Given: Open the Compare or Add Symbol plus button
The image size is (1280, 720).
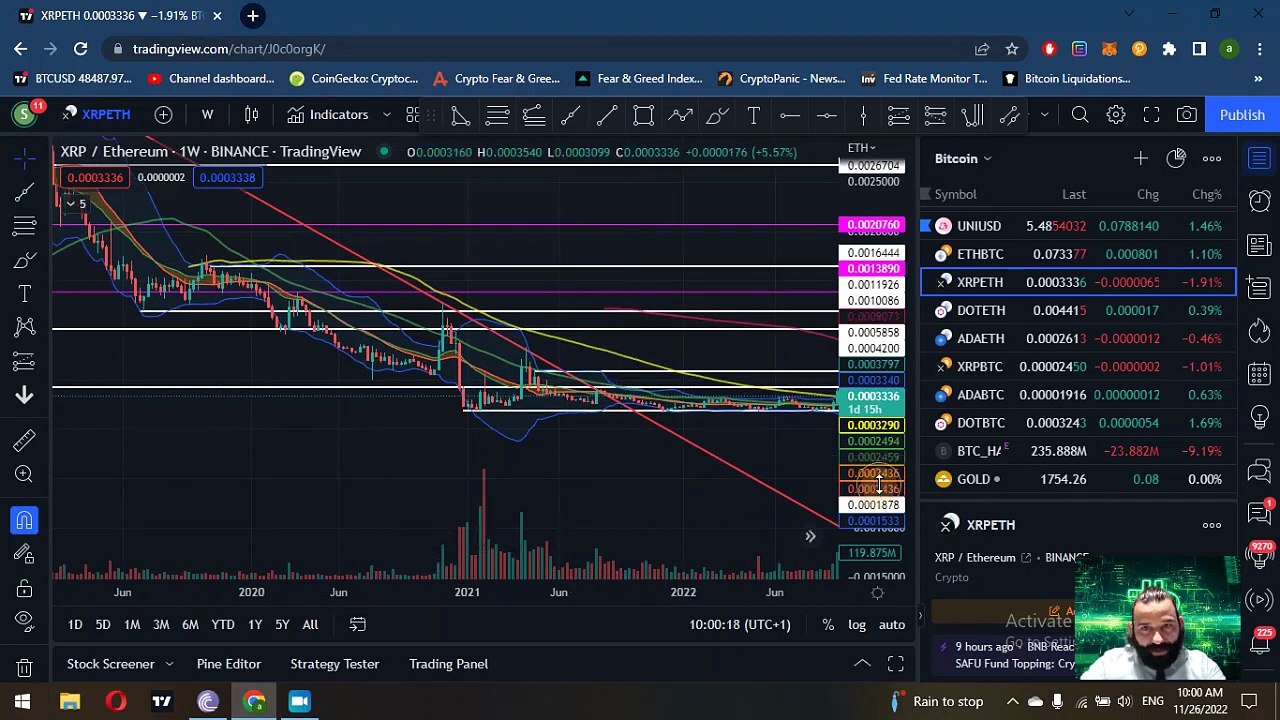Looking at the screenshot, I should pos(163,115).
